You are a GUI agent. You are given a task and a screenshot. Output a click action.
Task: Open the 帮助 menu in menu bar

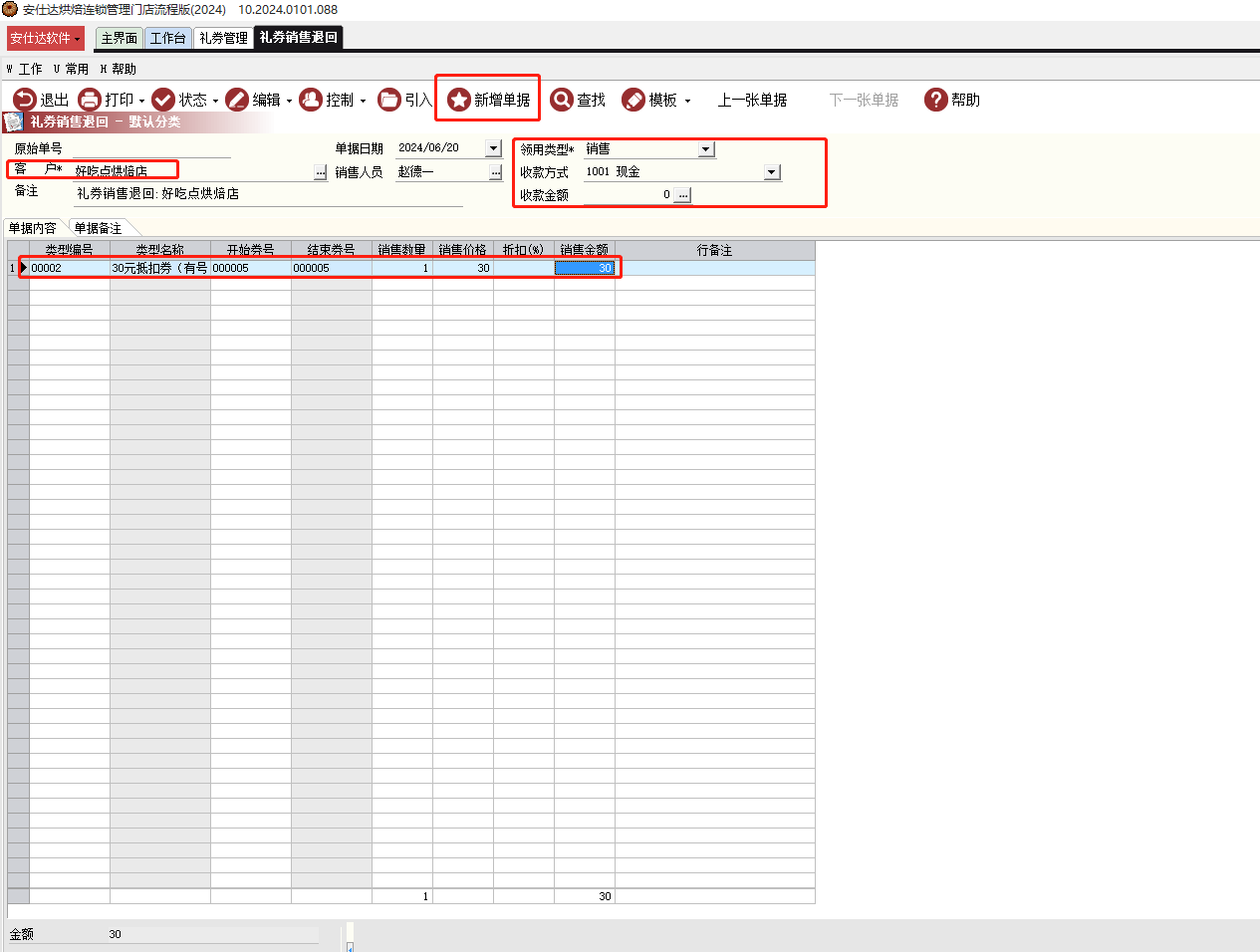pos(118,69)
